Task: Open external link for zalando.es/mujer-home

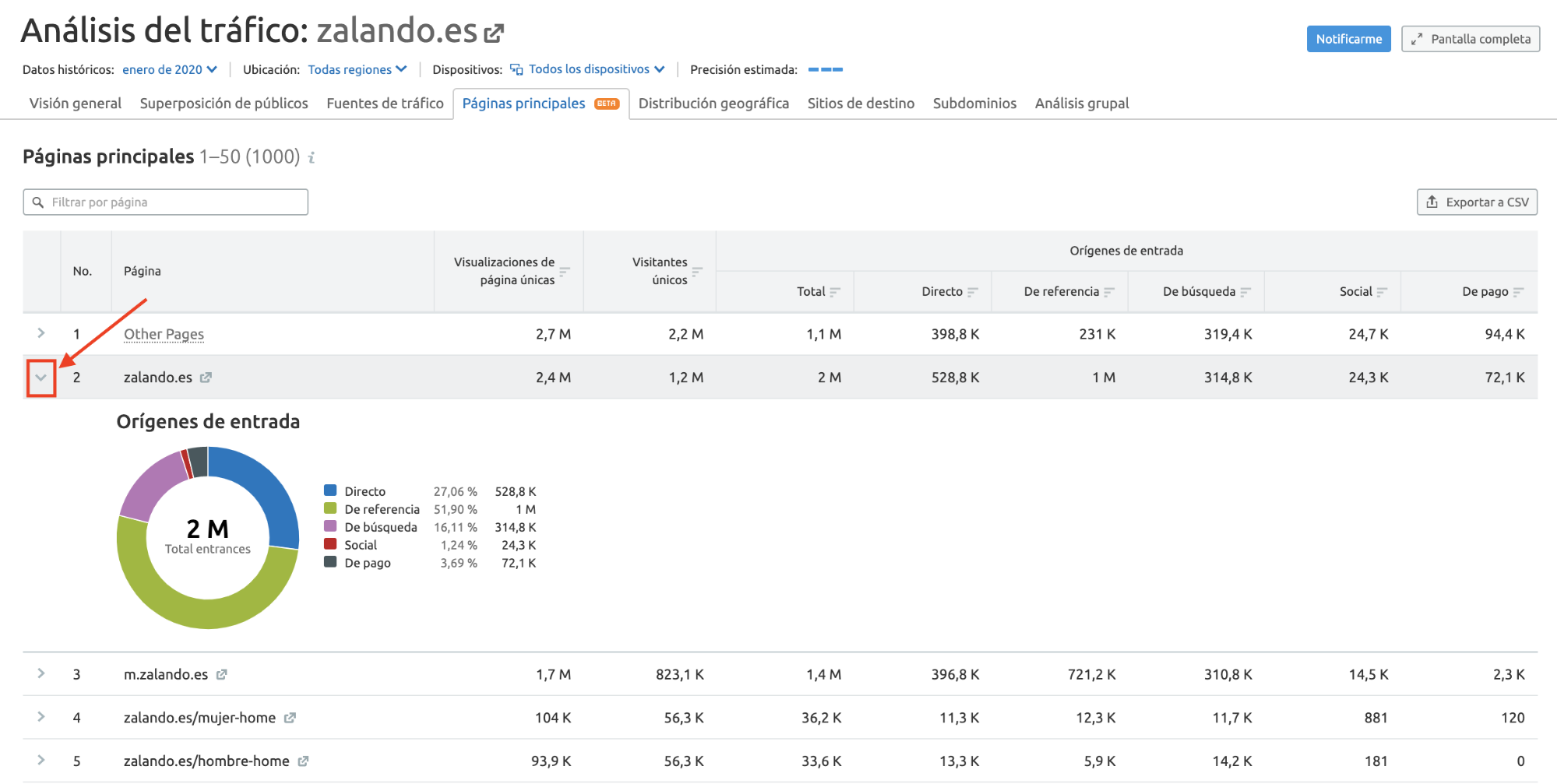Action: pos(290,718)
